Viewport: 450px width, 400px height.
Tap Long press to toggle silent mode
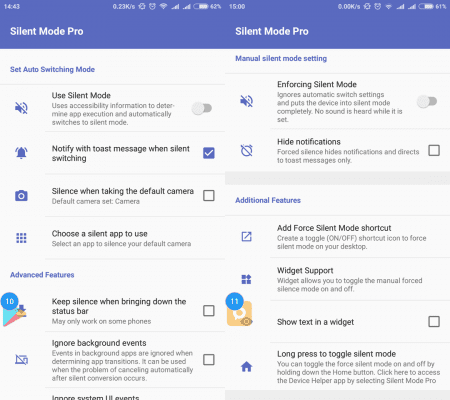click(x=360, y=367)
